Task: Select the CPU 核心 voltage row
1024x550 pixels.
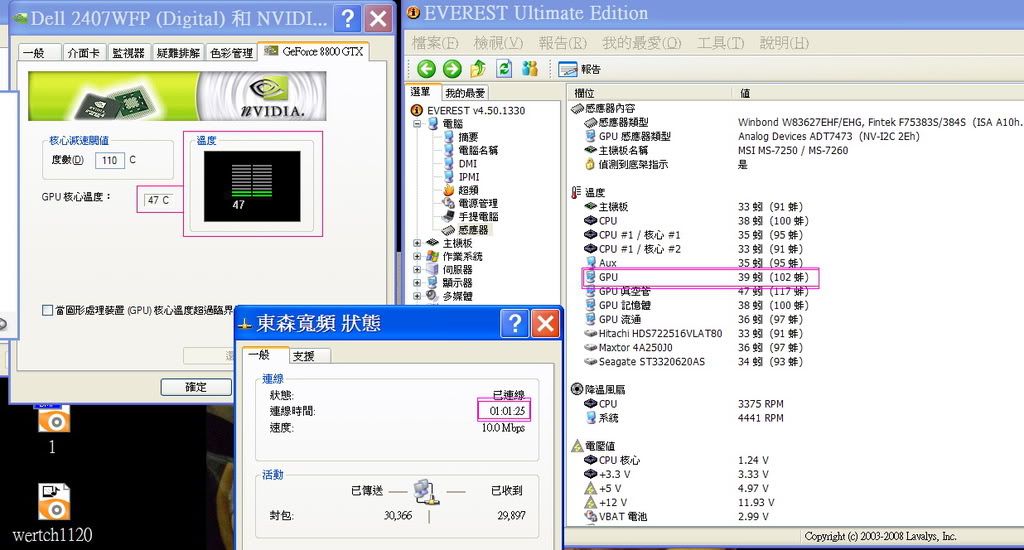Action: pyautogui.click(x=676, y=460)
